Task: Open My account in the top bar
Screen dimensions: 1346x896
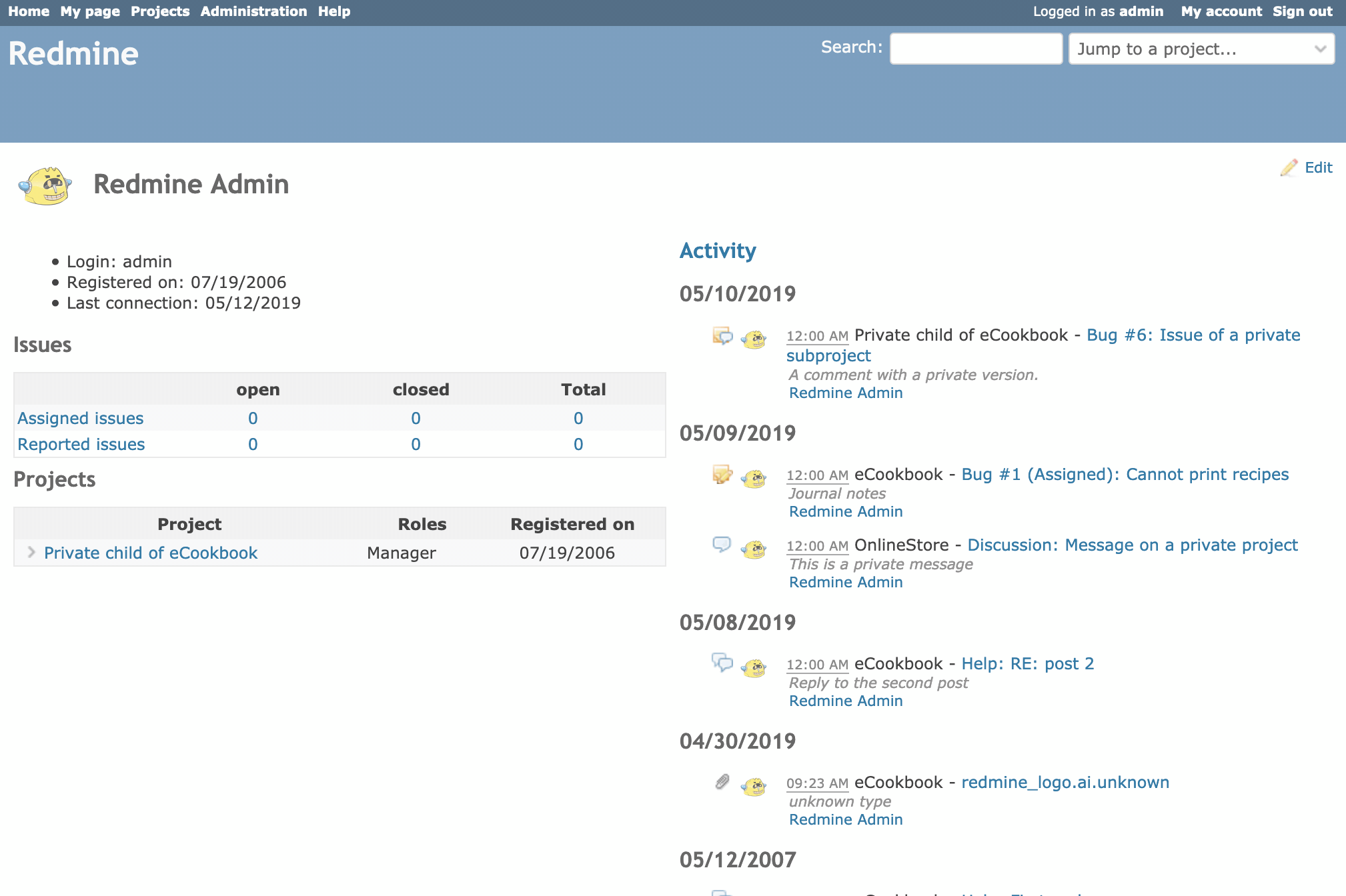Action: [1221, 11]
